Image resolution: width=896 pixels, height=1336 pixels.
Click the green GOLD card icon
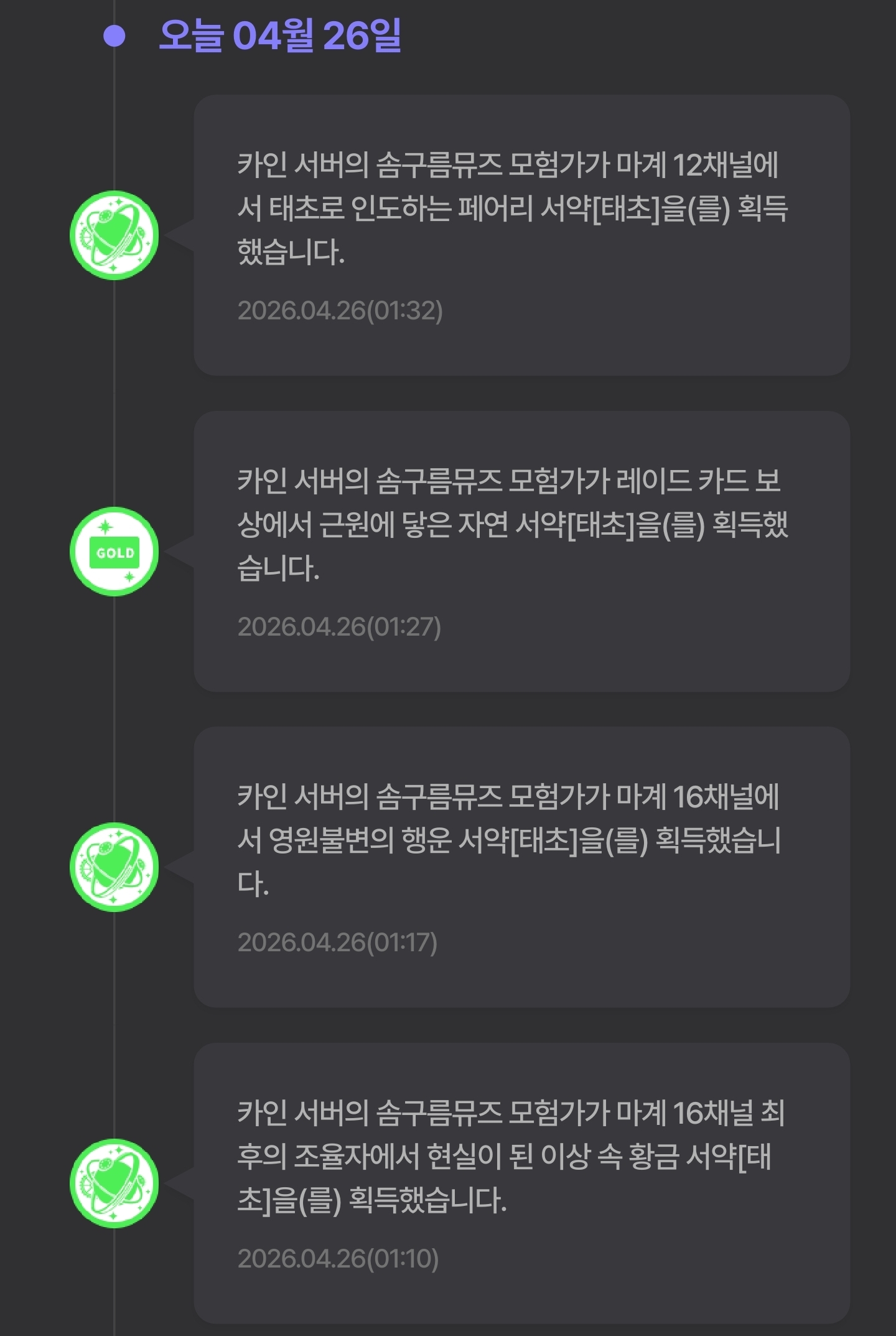114,552
